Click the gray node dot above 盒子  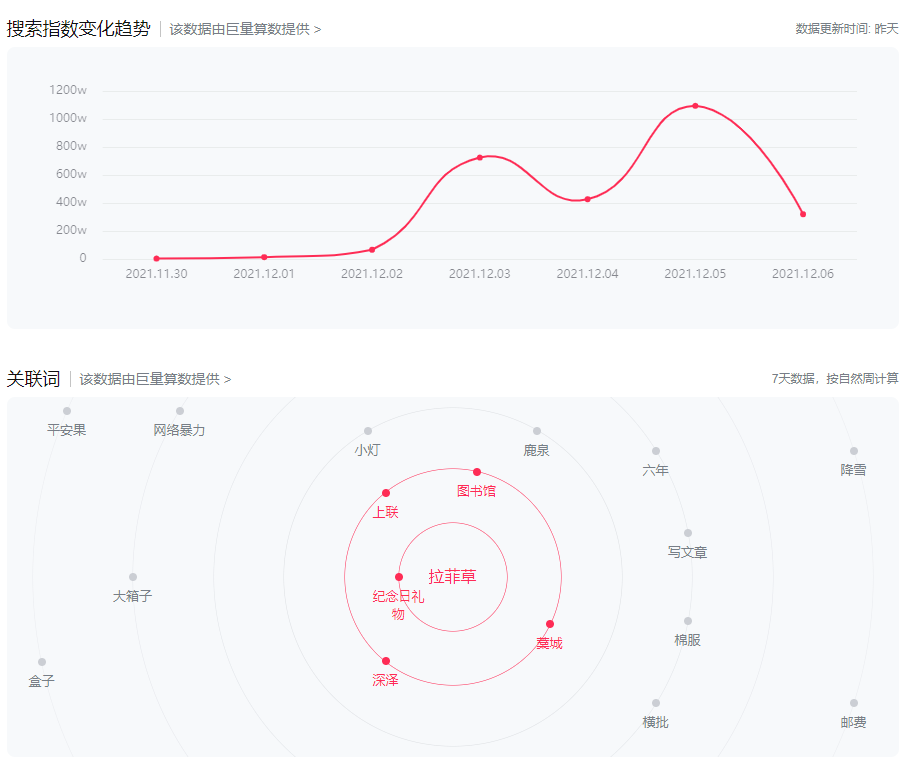(x=42, y=662)
